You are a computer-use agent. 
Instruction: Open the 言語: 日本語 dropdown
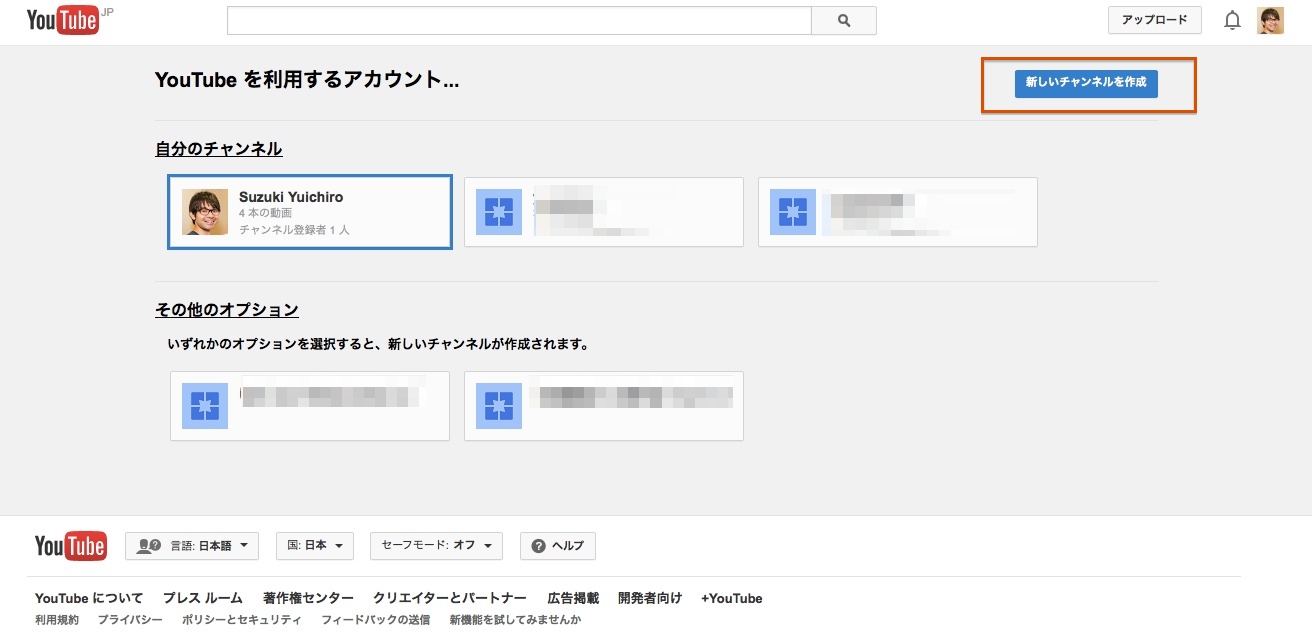pyautogui.click(x=192, y=546)
